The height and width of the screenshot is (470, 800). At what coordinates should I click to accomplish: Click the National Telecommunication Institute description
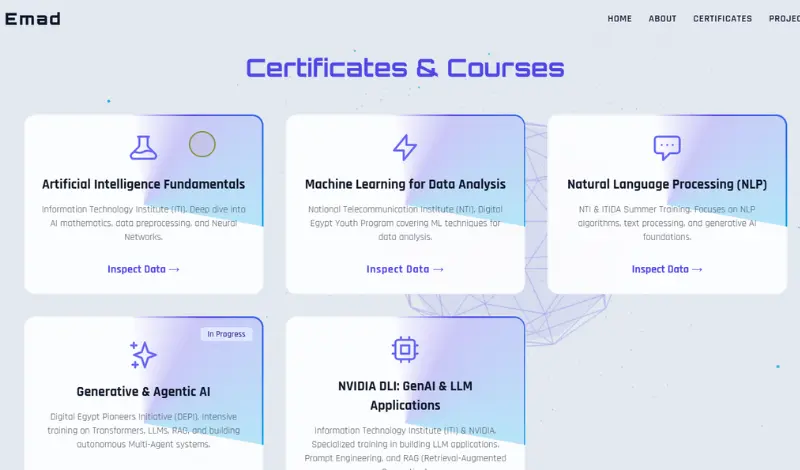coord(405,223)
